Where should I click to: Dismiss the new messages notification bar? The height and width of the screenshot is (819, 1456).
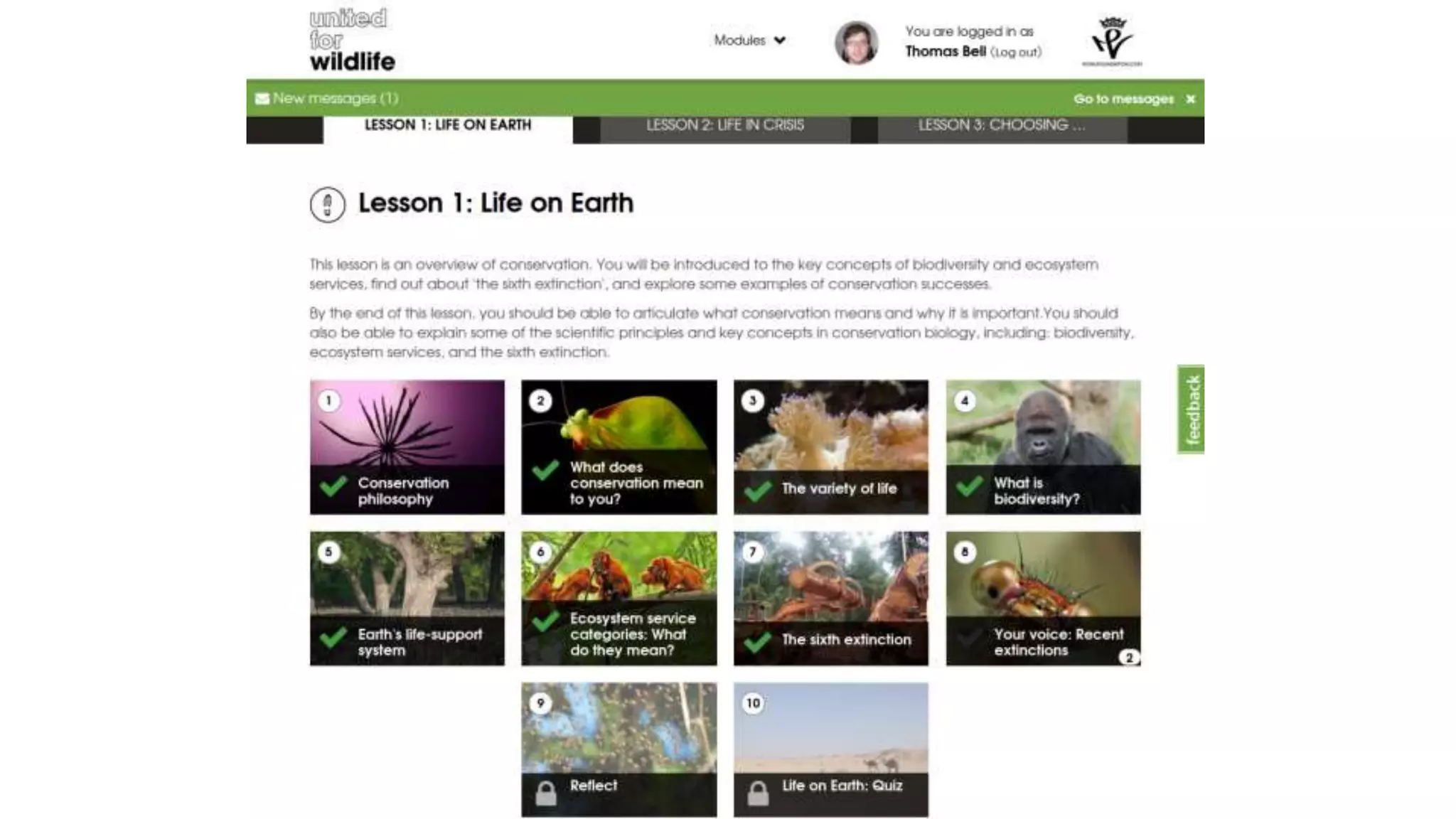click(1191, 99)
